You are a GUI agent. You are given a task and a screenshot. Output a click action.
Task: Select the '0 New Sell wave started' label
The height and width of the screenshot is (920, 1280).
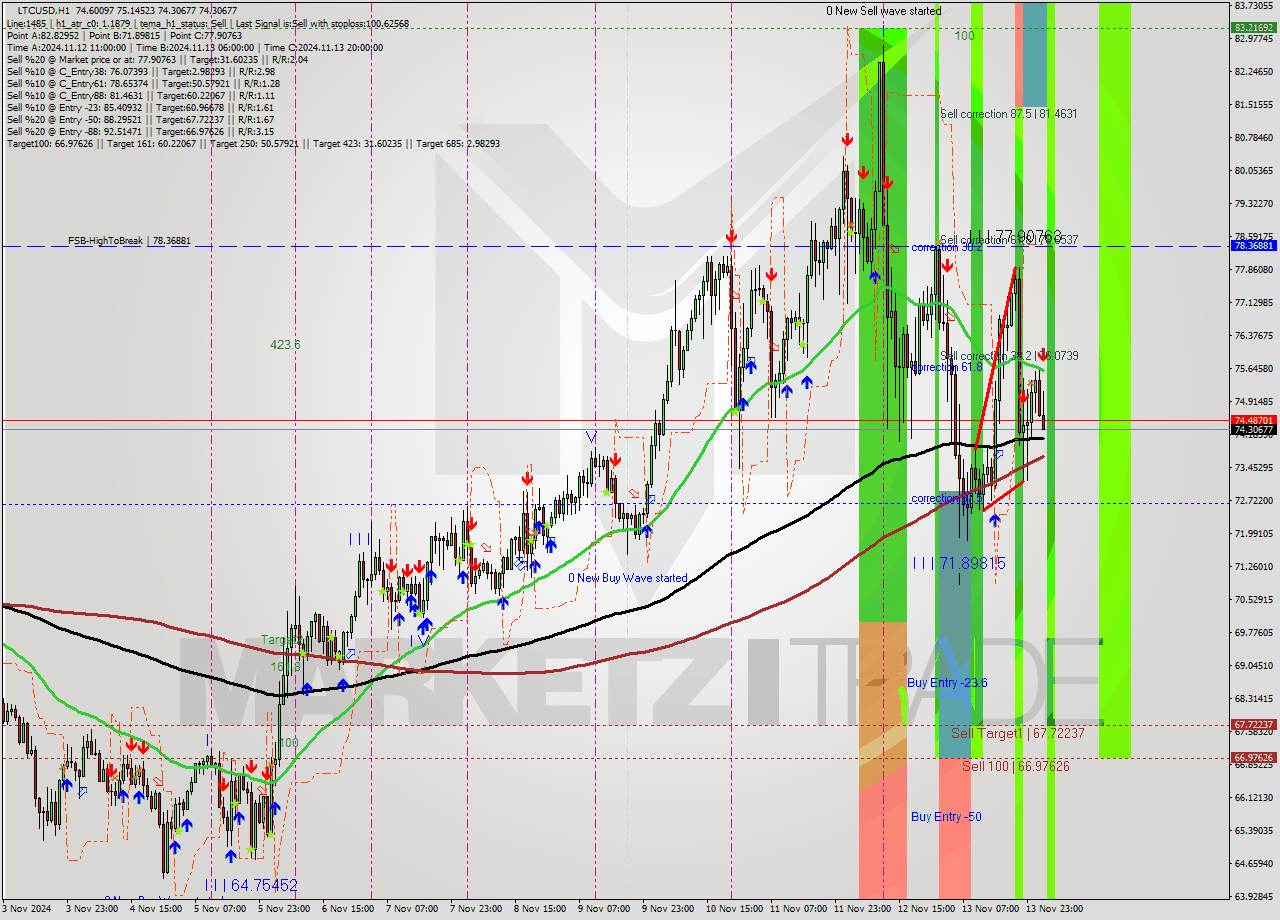(883, 11)
